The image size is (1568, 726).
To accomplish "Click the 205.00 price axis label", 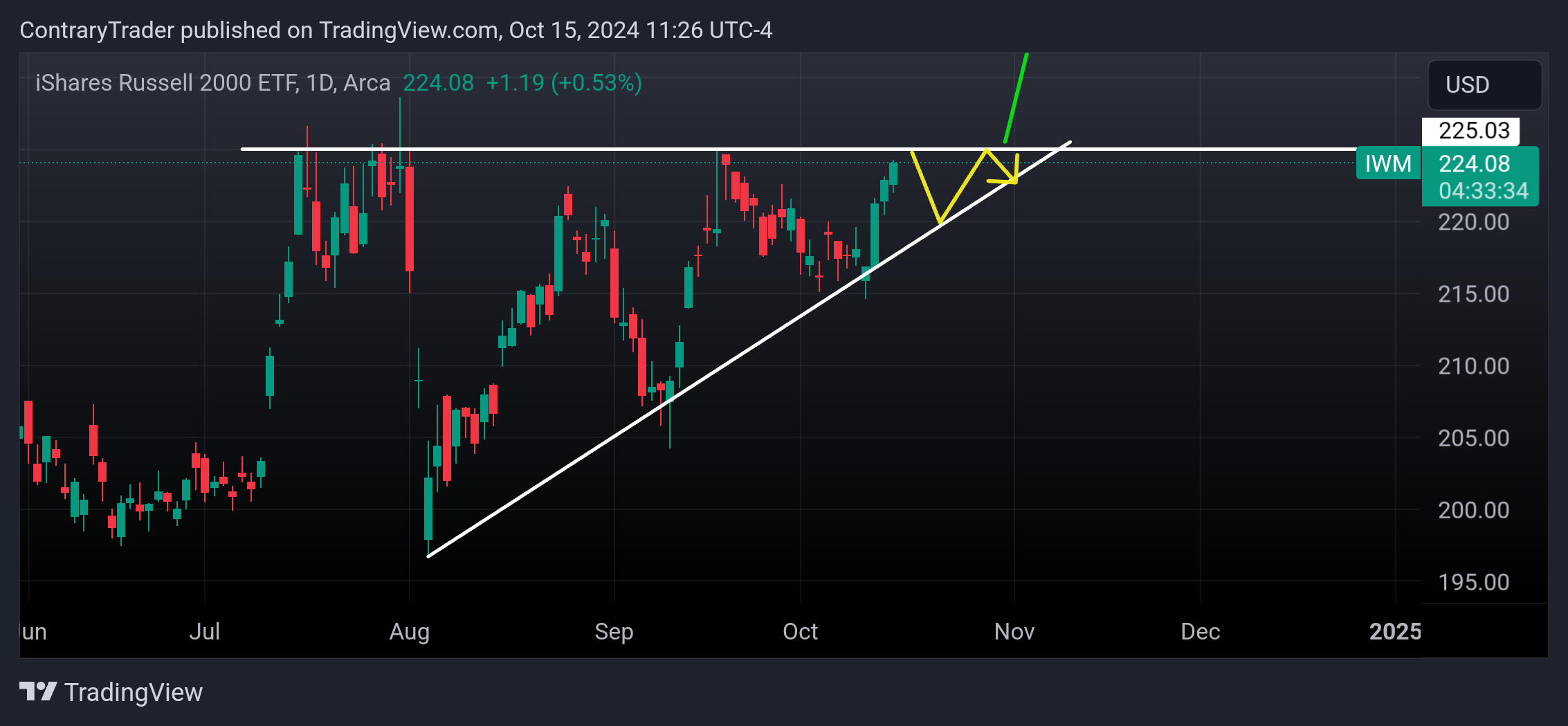I will tap(1473, 438).
